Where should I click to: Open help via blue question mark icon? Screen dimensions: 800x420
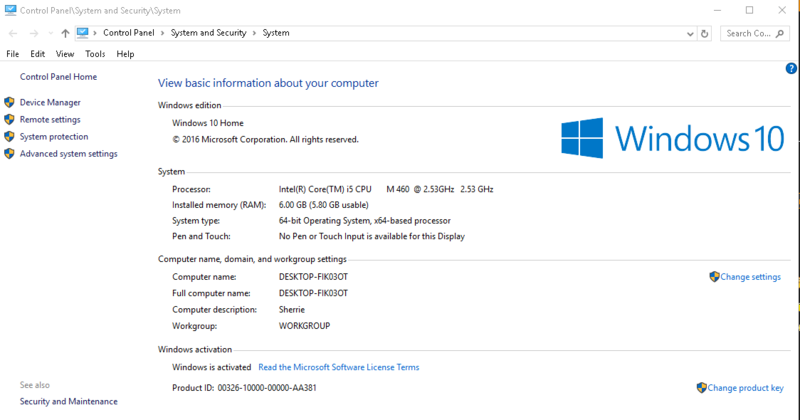click(791, 68)
